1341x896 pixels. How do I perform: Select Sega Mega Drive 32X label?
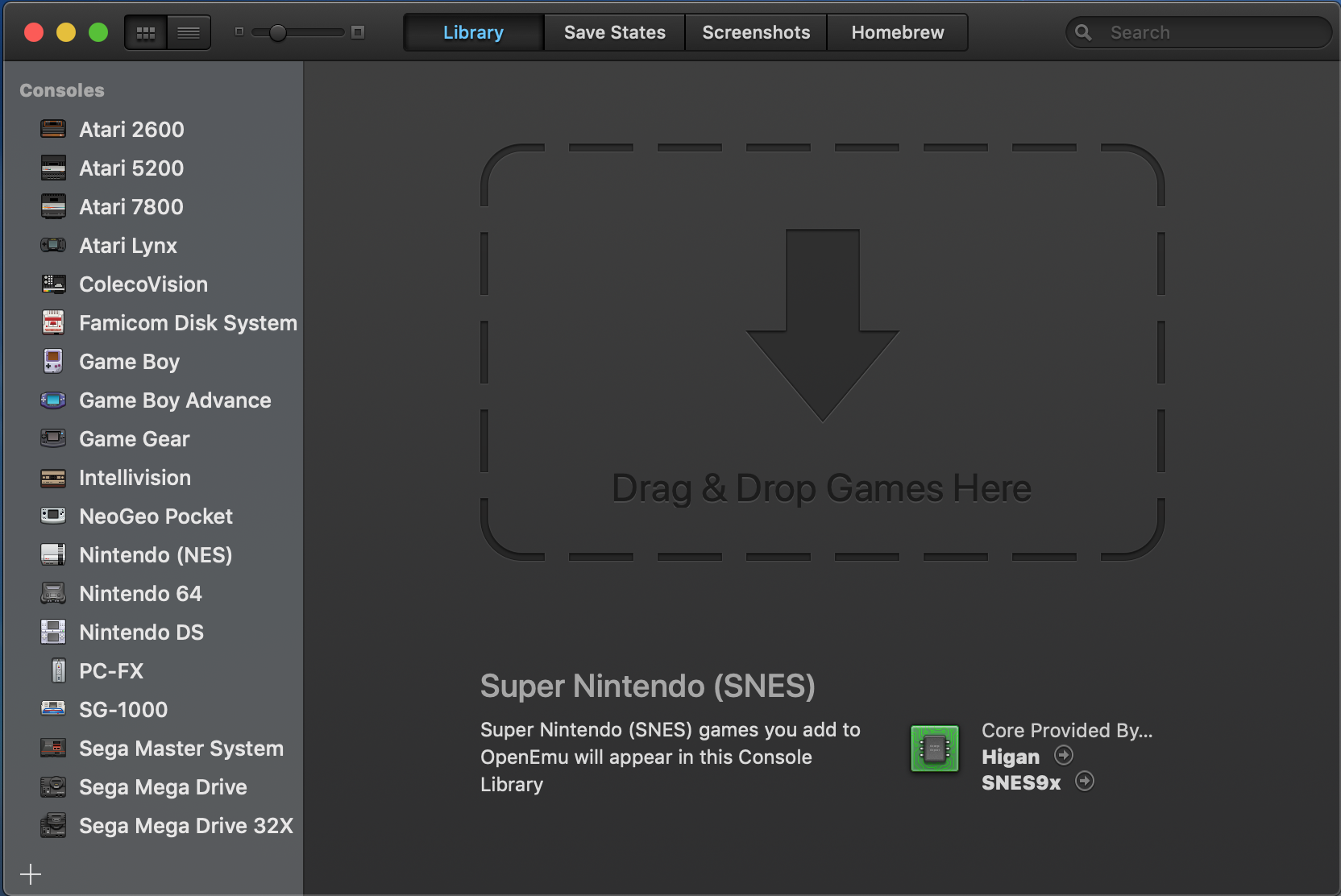click(x=186, y=826)
